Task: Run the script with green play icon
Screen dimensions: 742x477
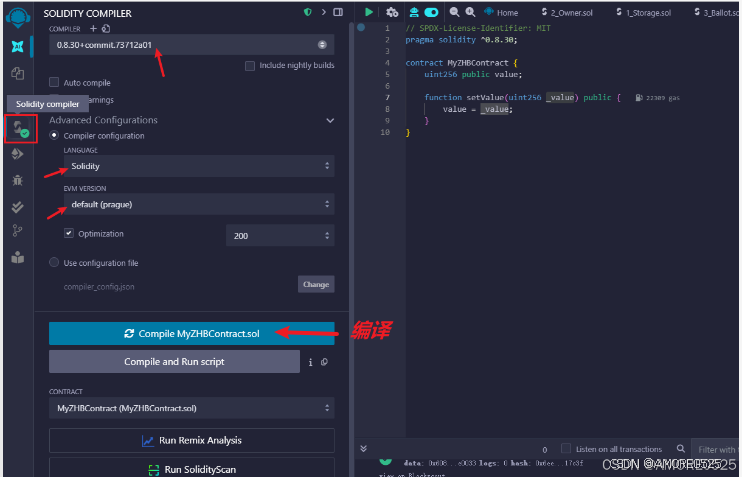Action: coord(369,12)
